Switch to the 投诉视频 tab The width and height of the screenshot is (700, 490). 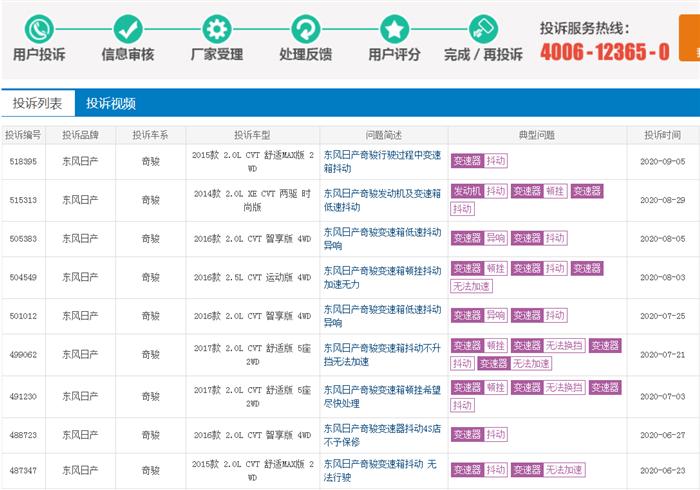point(111,103)
